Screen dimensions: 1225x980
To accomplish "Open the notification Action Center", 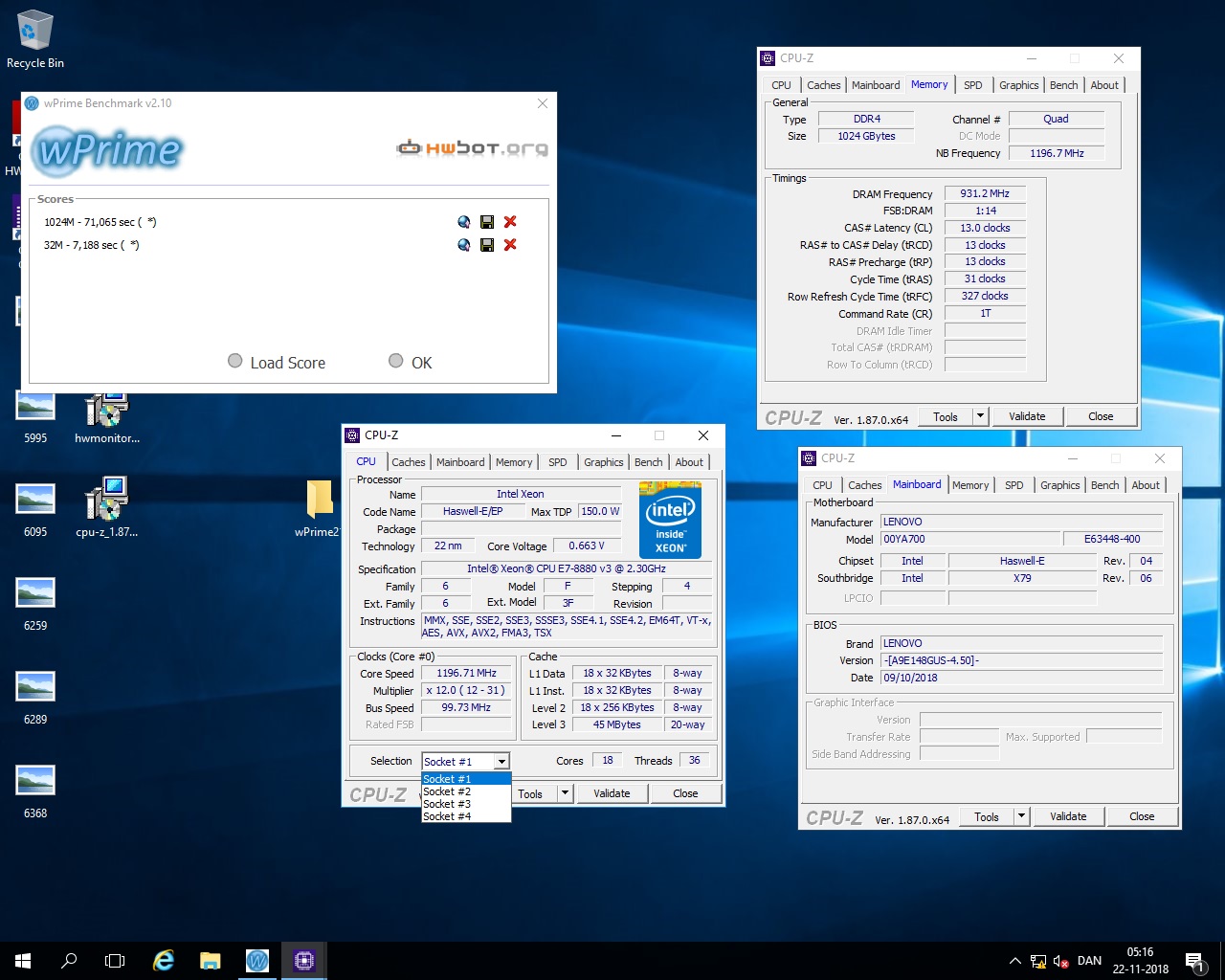I will click(x=1193, y=961).
